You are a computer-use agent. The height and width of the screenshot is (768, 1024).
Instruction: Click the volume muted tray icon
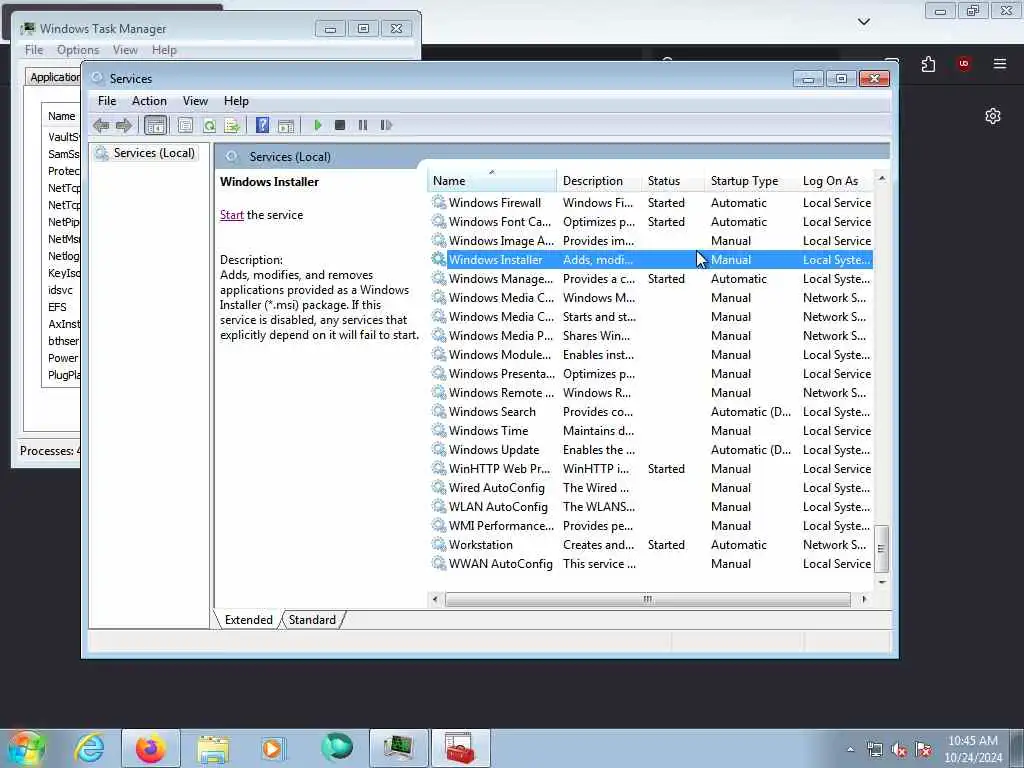(899, 750)
